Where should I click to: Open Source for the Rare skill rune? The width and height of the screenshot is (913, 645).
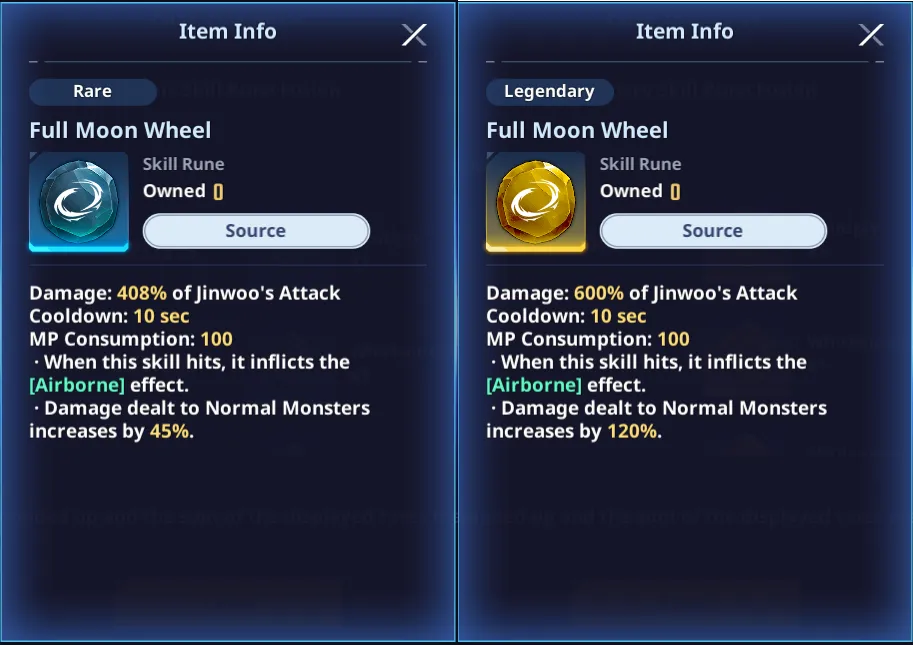point(256,231)
